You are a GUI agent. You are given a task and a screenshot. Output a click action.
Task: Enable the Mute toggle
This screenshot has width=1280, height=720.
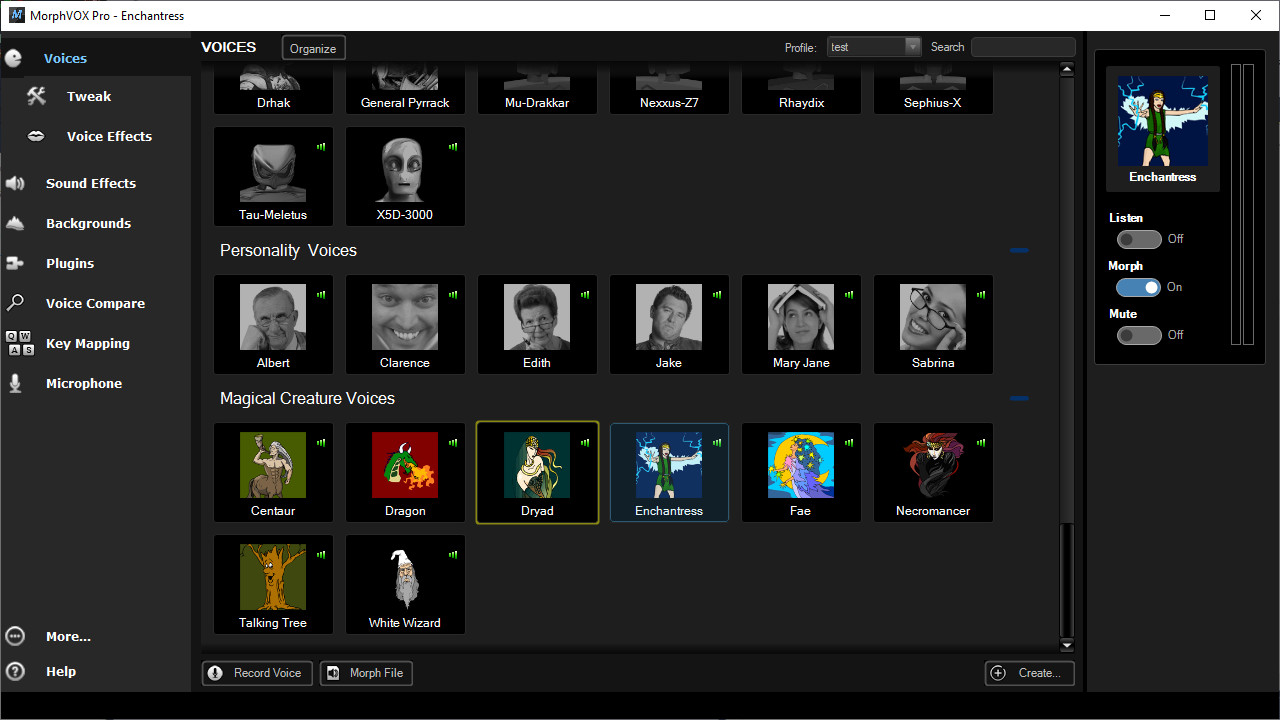coord(1139,335)
